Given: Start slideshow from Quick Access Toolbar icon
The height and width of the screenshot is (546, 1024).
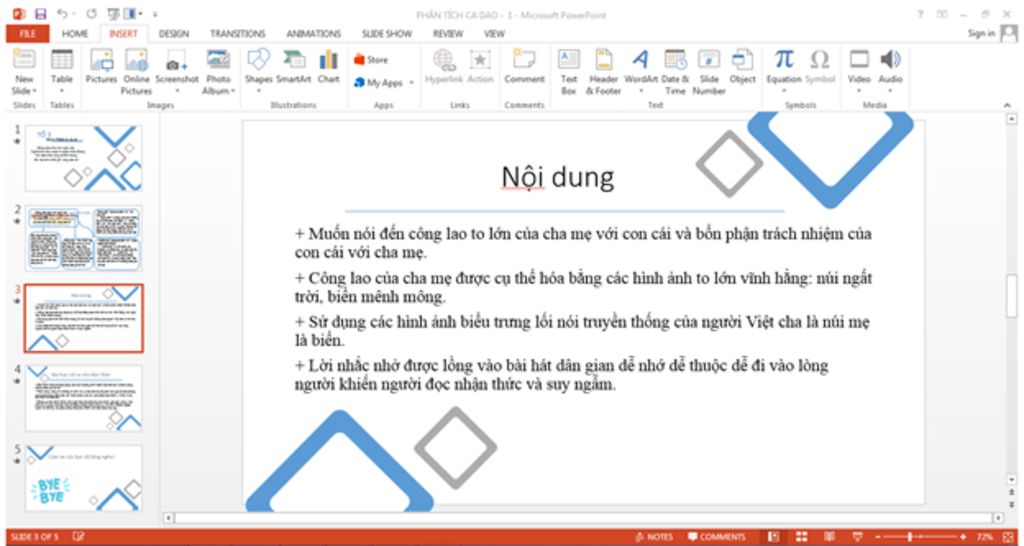Looking at the screenshot, I should point(113,14).
